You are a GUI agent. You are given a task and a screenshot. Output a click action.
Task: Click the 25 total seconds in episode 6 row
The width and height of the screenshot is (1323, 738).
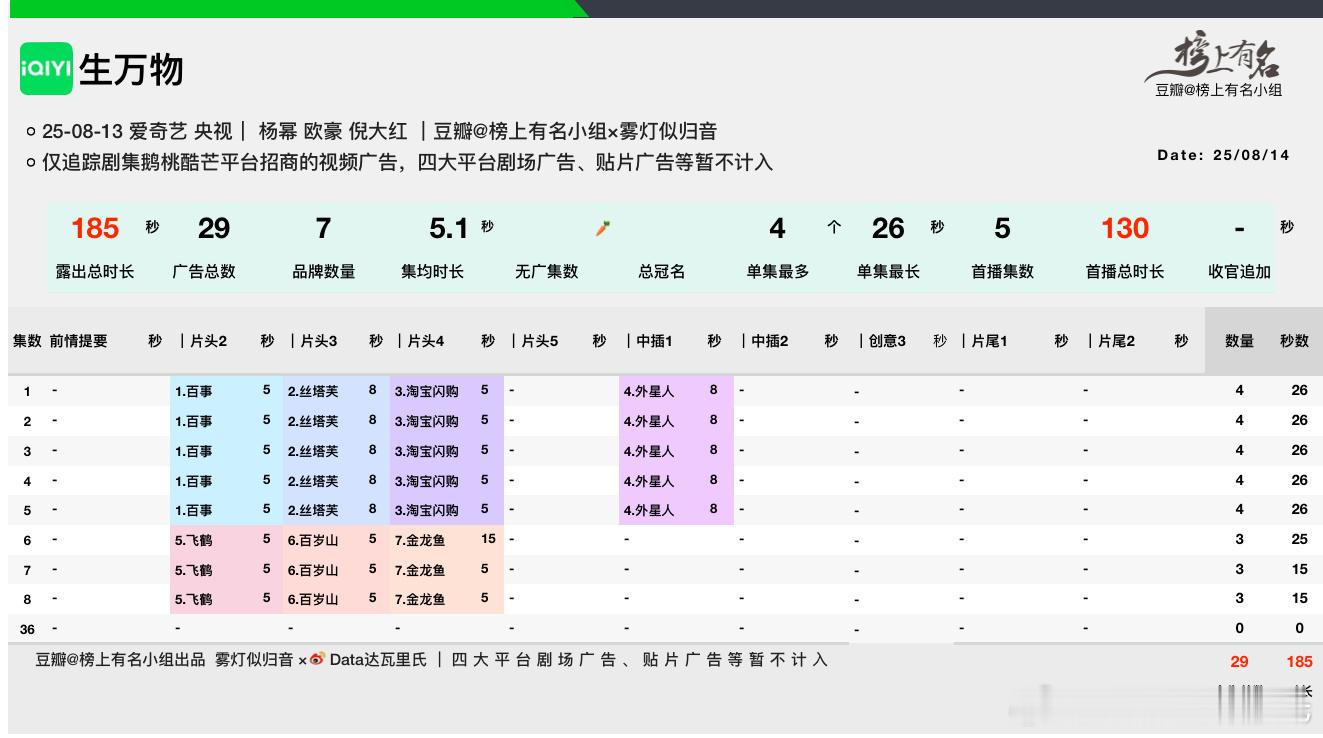pos(1299,540)
